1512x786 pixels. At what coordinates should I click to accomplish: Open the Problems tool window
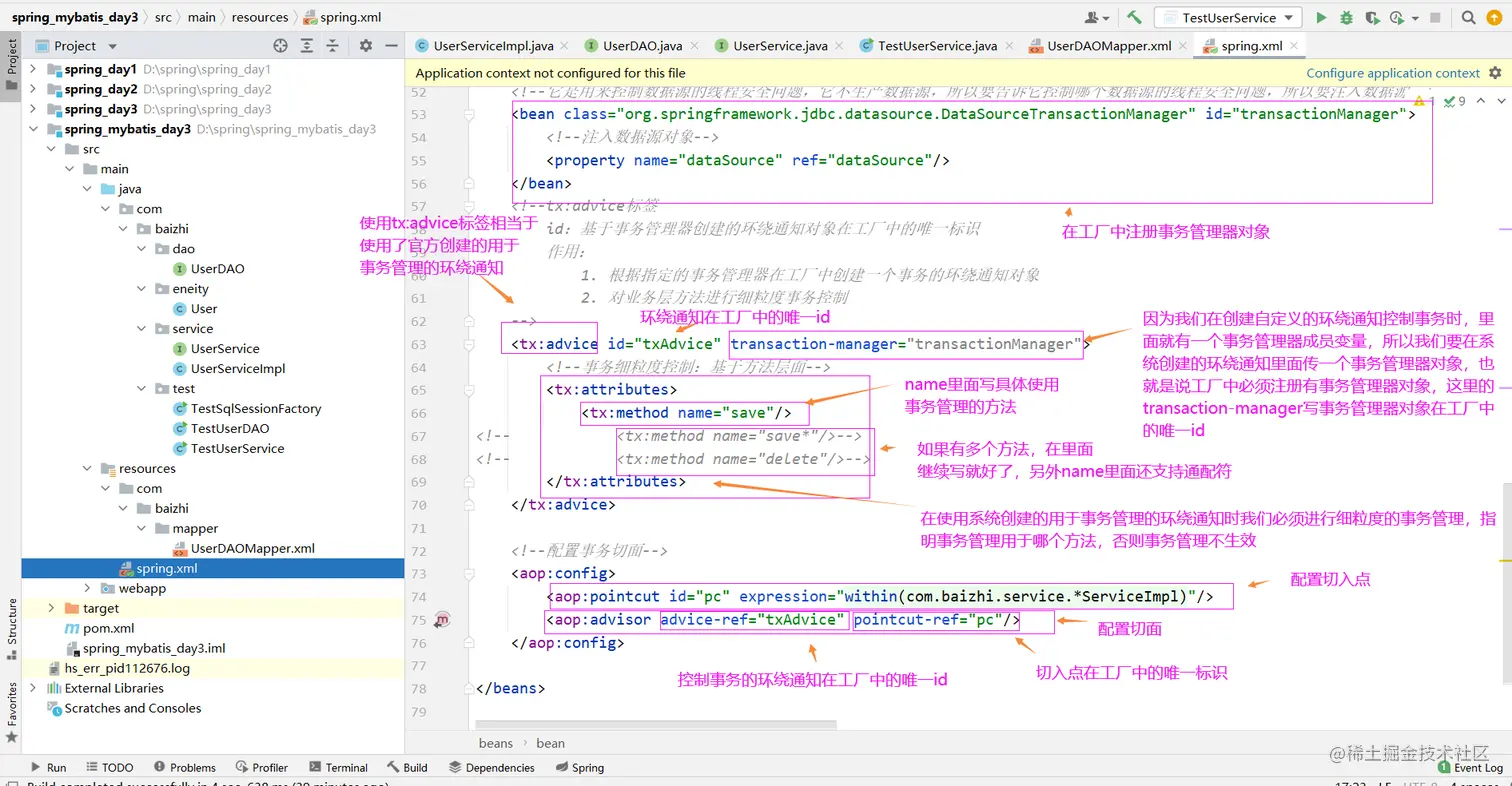[184, 767]
